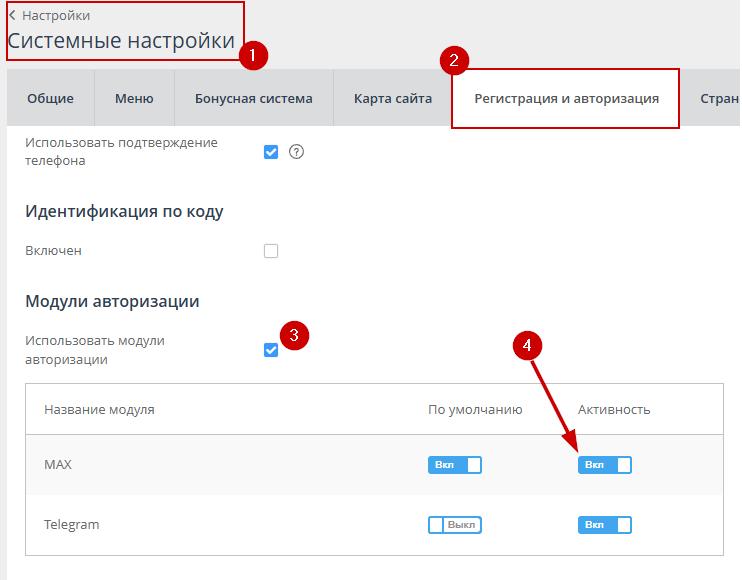Go back to Настройки via chevron link
Viewport: 742px width, 580px height.
pyautogui.click(x=50, y=16)
